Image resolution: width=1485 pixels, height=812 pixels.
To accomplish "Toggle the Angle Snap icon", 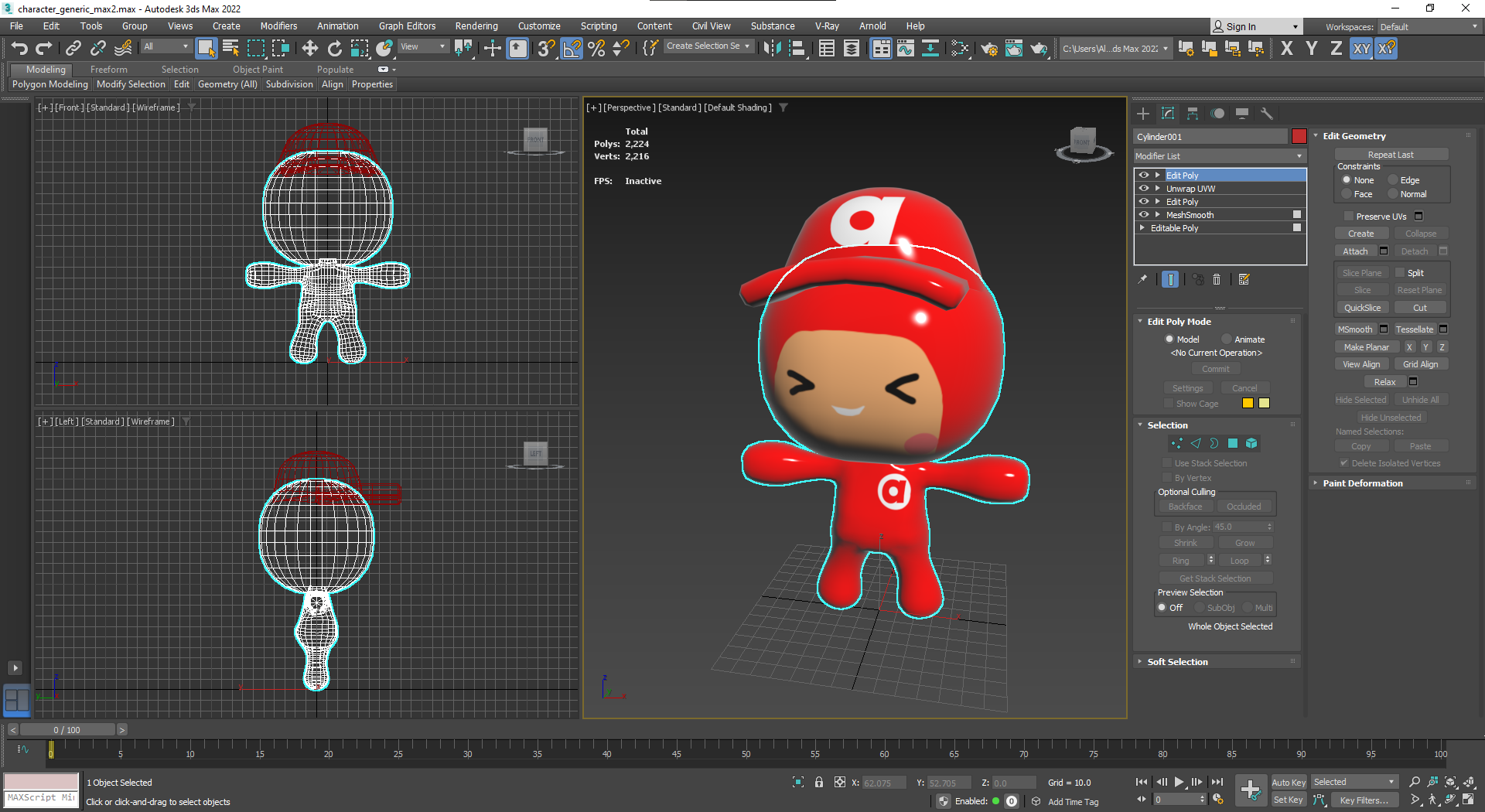I will point(572,49).
